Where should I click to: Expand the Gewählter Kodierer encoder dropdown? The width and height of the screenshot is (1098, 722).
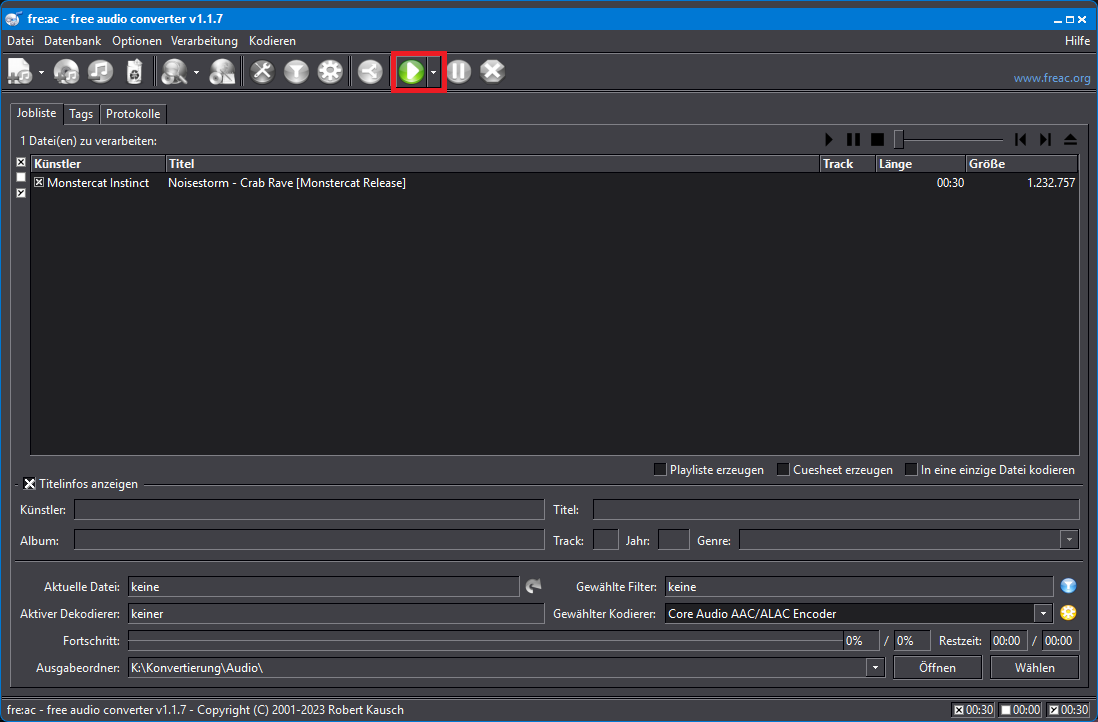coord(1043,613)
